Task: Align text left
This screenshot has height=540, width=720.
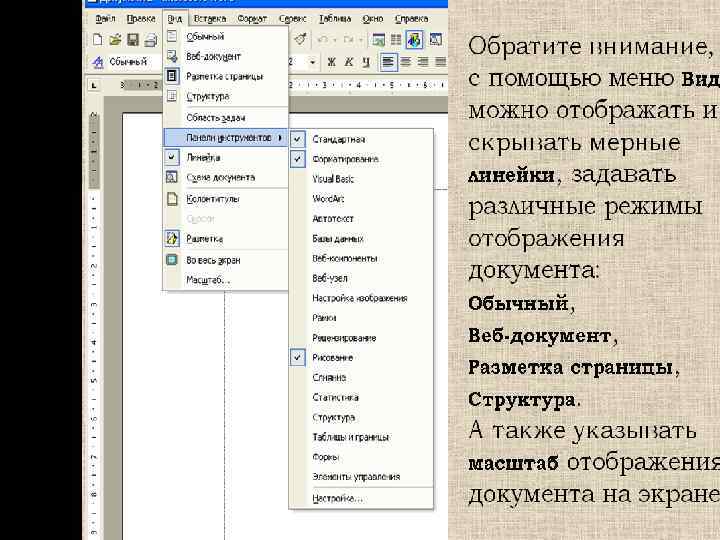Action: (388, 62)
